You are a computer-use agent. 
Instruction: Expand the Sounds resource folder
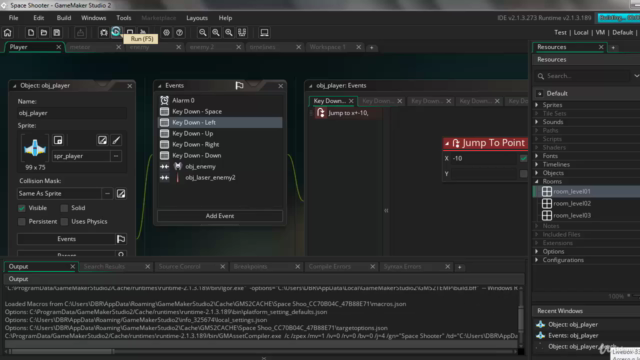click(537, 122)
